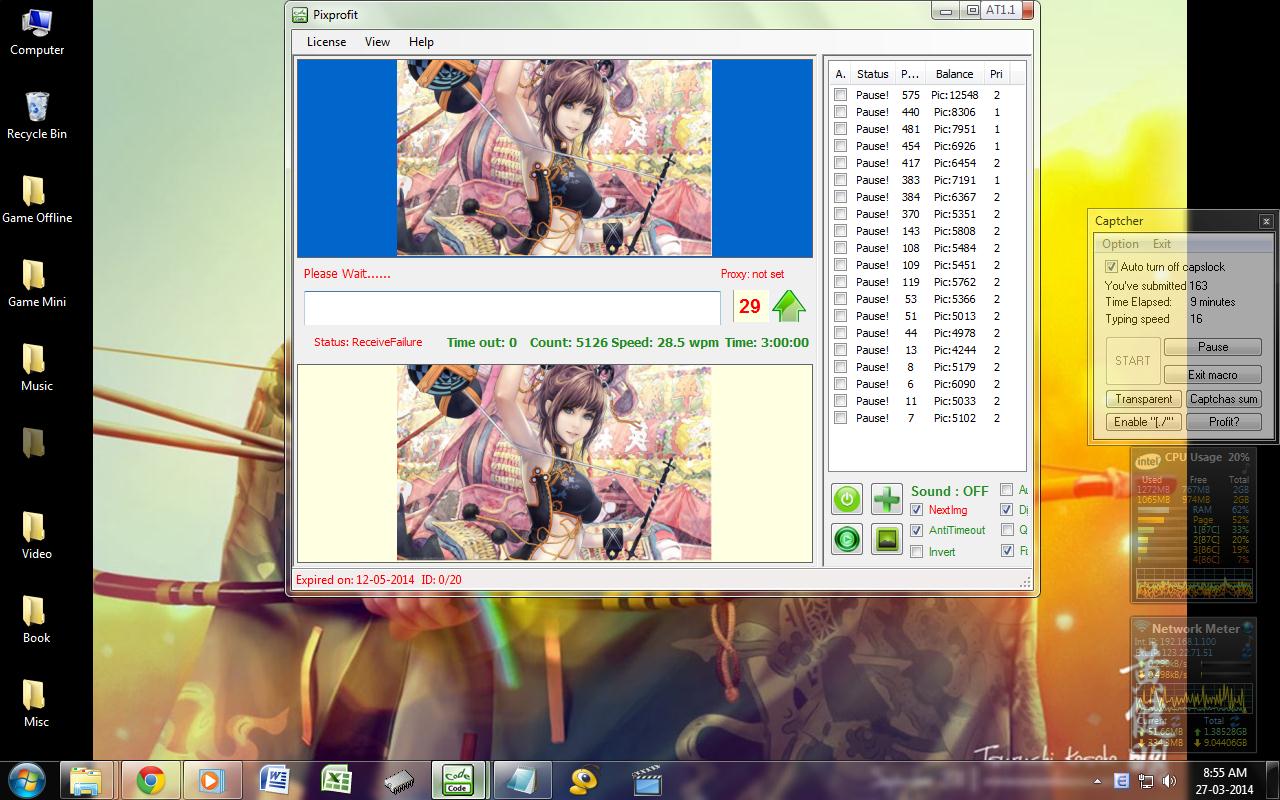The image size is (1280, 800).
Task: Open the Option menu in Captcher
Action: pyautogui.click(x=1120, y=244)
